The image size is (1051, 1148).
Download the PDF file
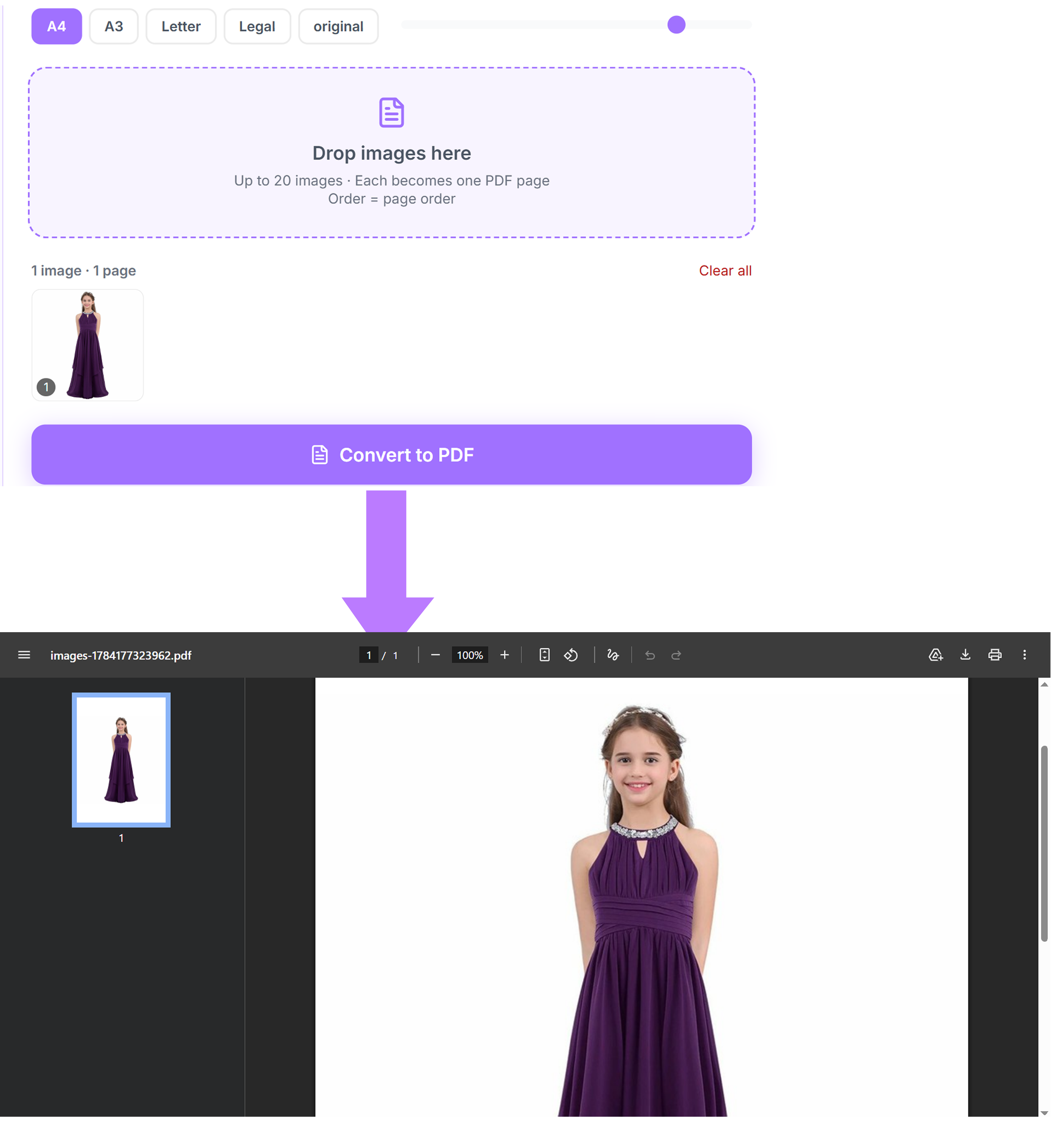(966, 655)
